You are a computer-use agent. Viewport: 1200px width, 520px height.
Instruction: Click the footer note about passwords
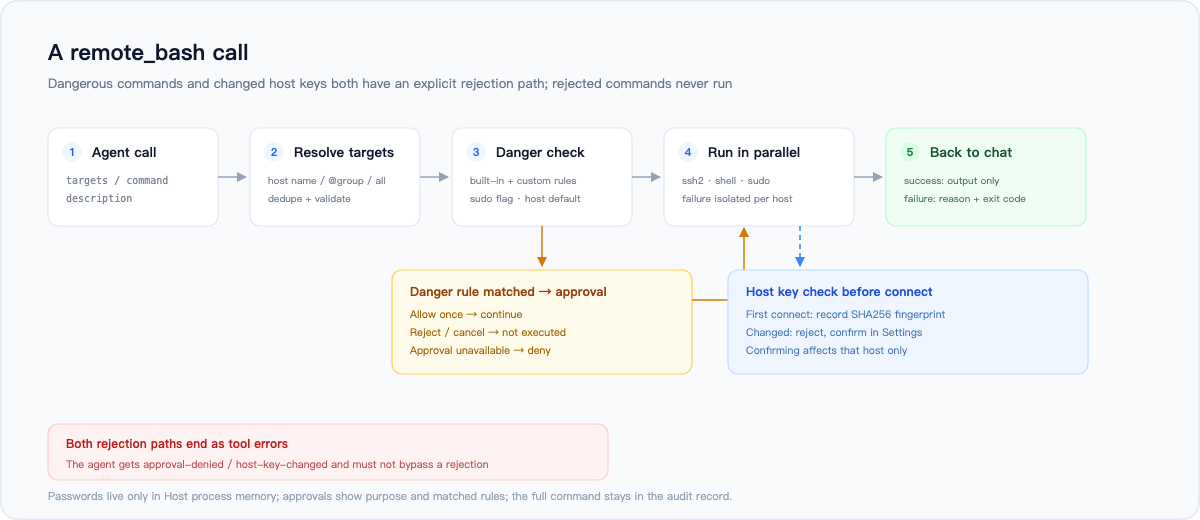coord(390,496)
